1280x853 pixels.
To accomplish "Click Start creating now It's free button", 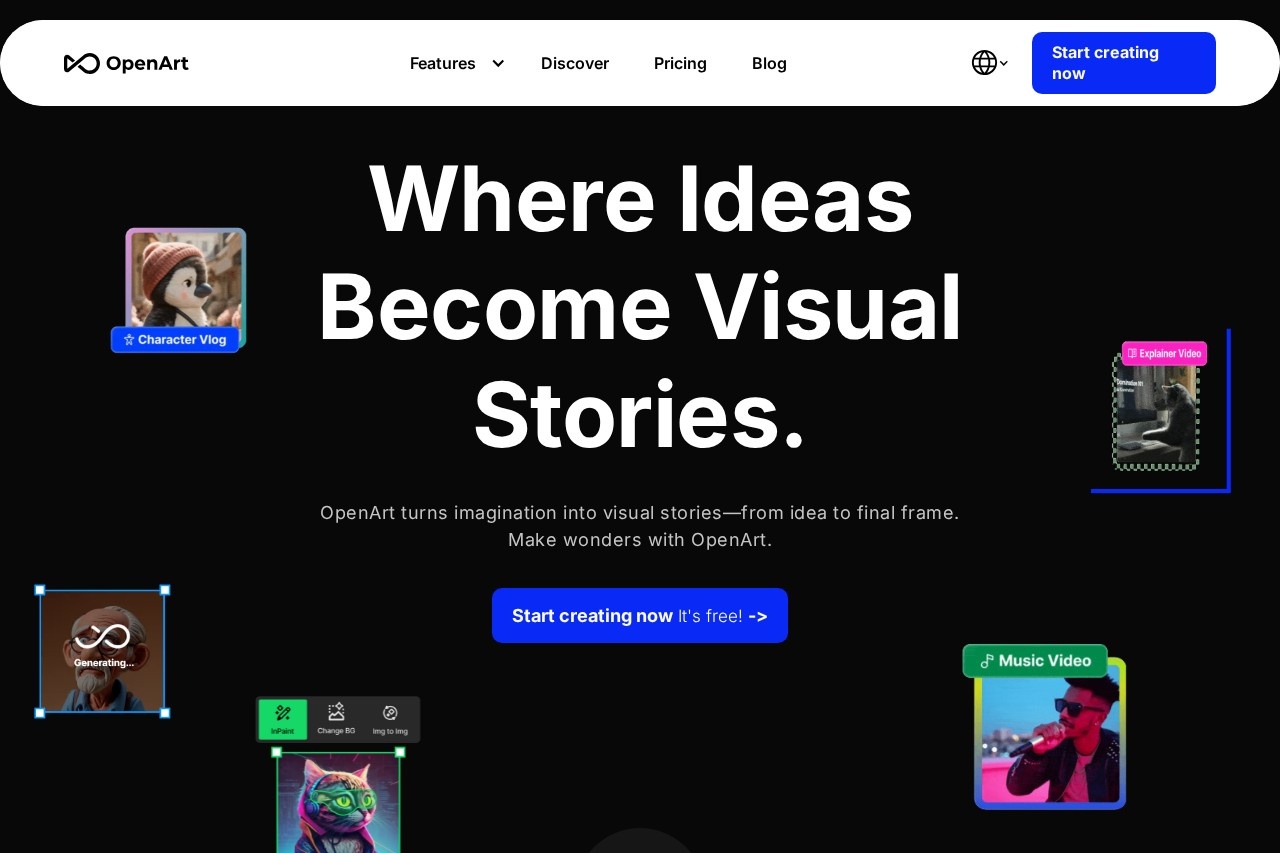I will tap(640, 615).
